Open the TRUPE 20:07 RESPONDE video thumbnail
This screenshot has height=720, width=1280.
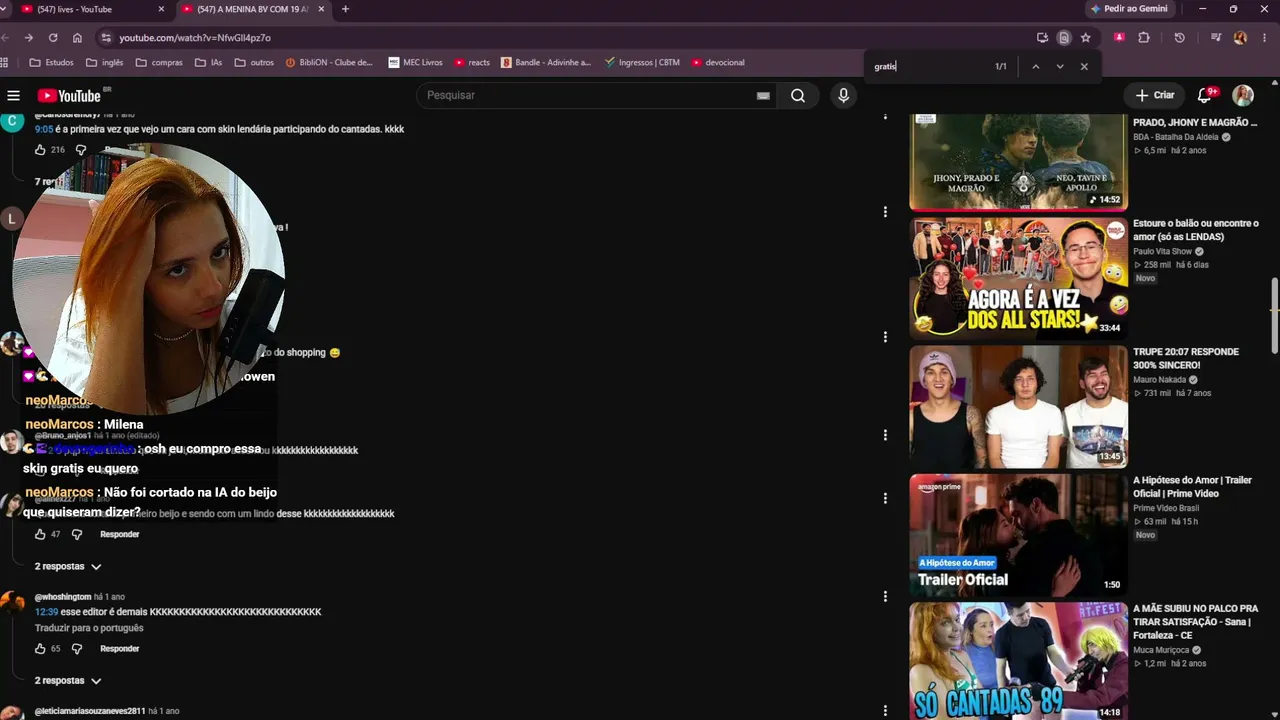[1018, 407]
